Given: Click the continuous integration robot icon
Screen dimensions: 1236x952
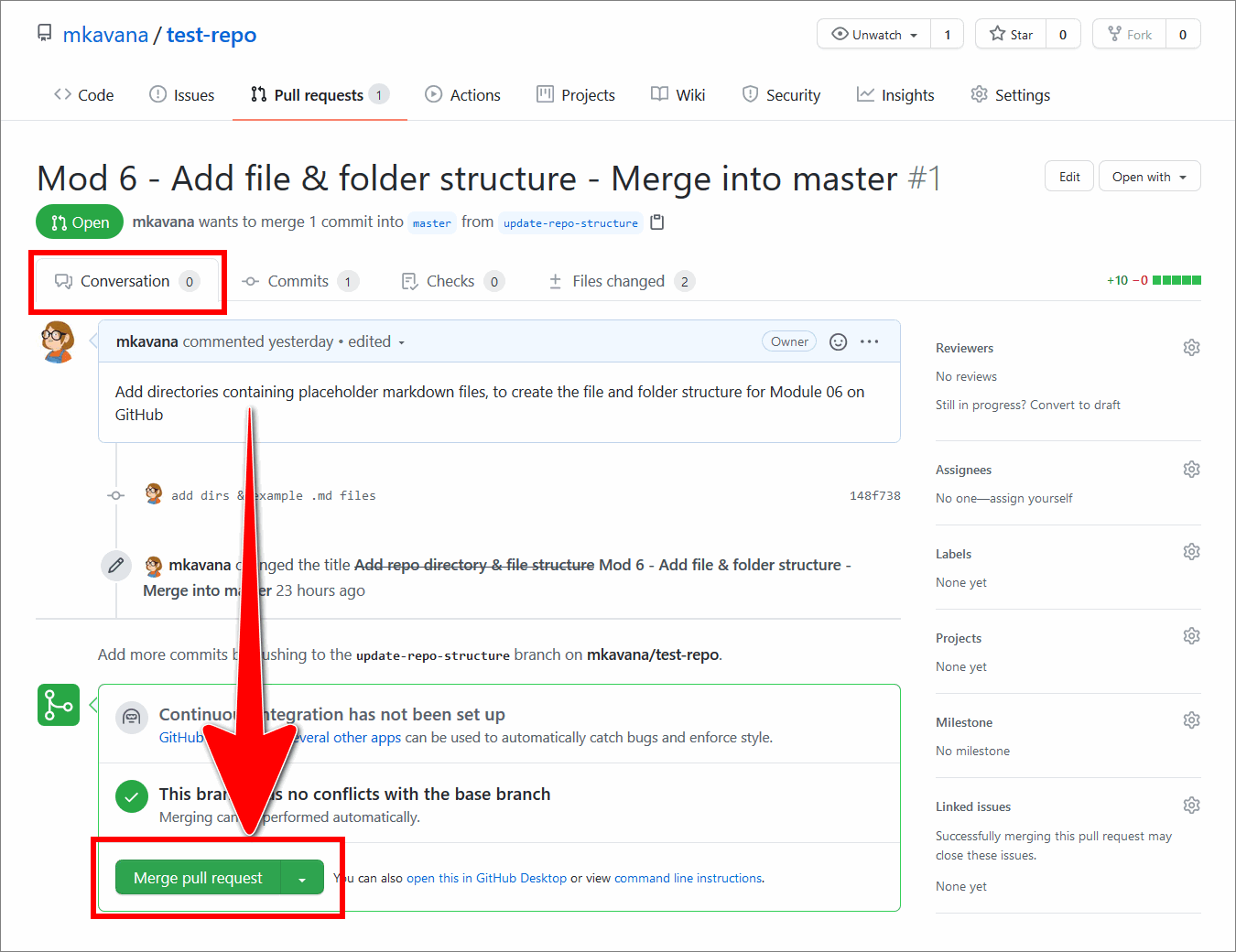Looking at the screenshot, I should (x=132, y=718).
